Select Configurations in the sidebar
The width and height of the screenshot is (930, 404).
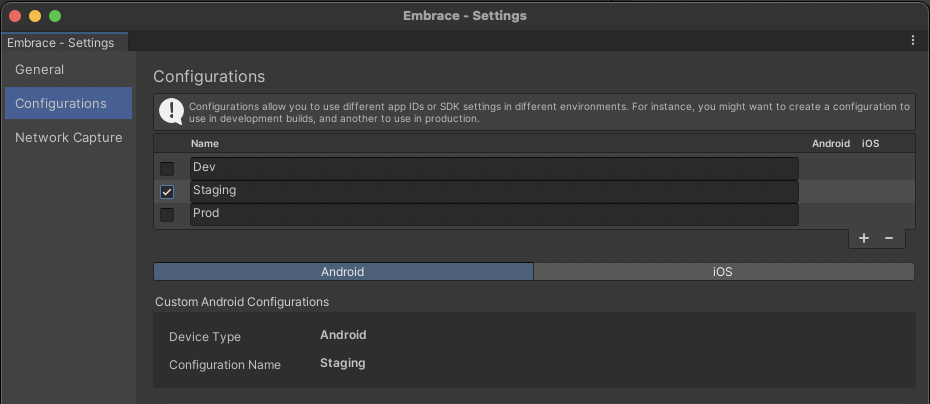68,103
